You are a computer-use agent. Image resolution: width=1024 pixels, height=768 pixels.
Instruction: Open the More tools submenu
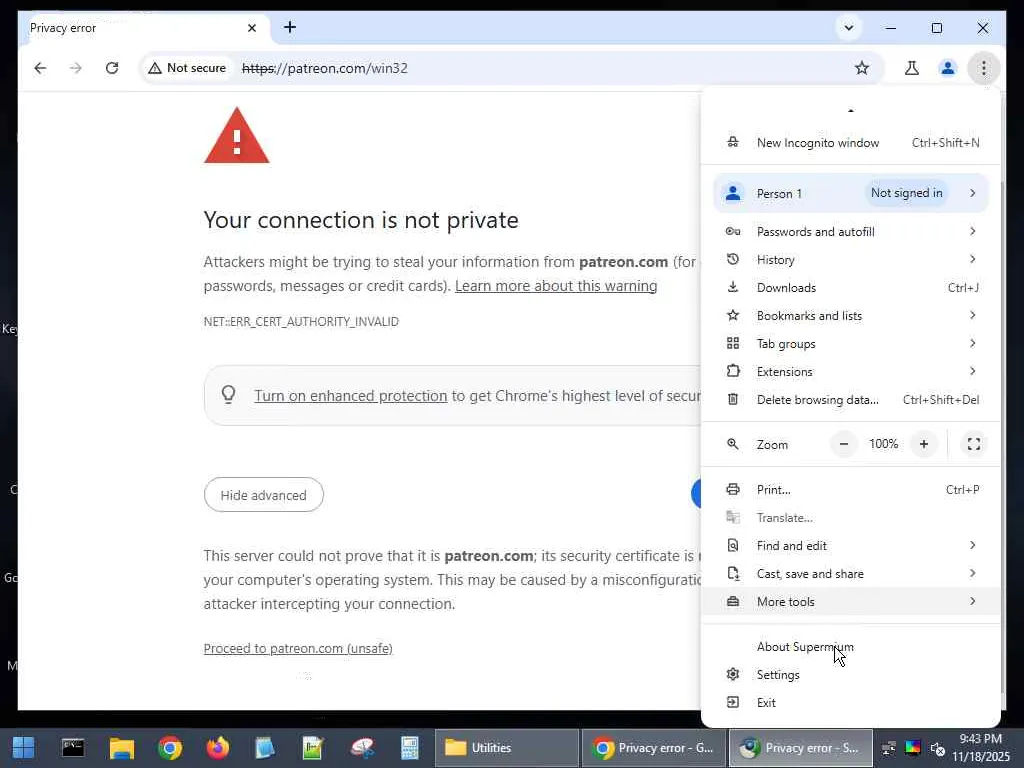coord(850,601)
